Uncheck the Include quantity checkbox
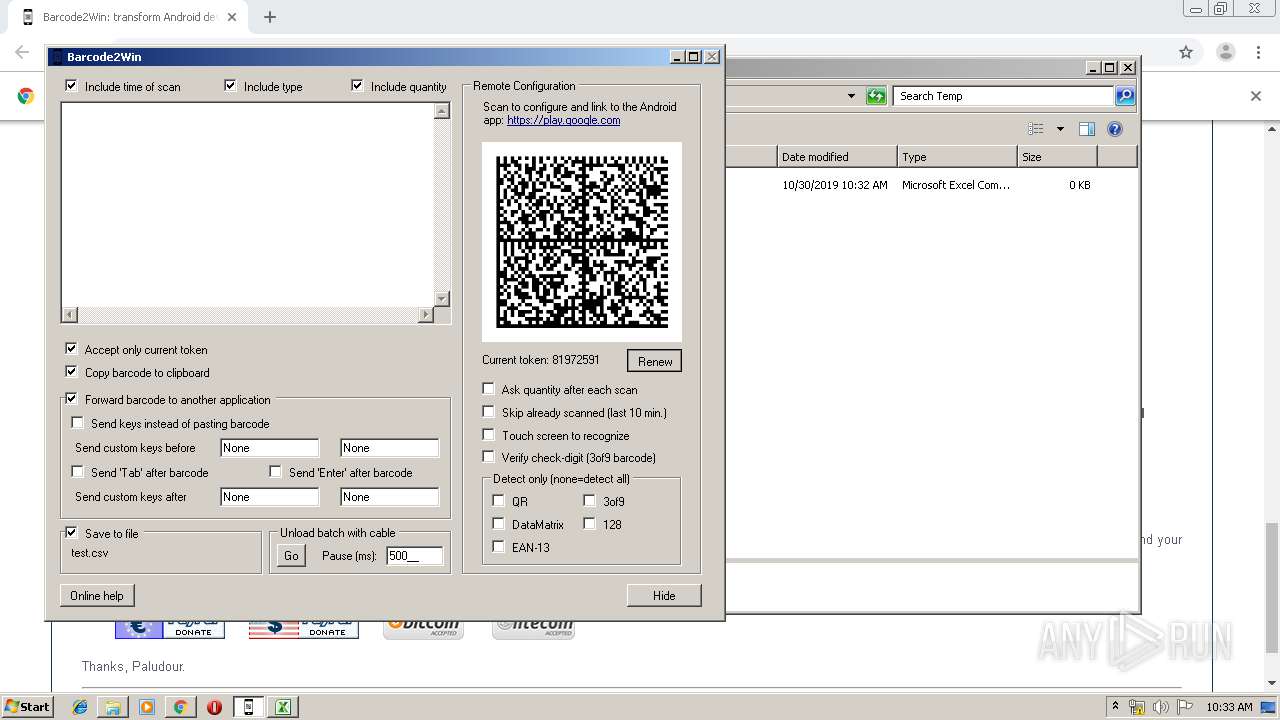Viewport: 1280px width, 720px height. tap(357, 86)
